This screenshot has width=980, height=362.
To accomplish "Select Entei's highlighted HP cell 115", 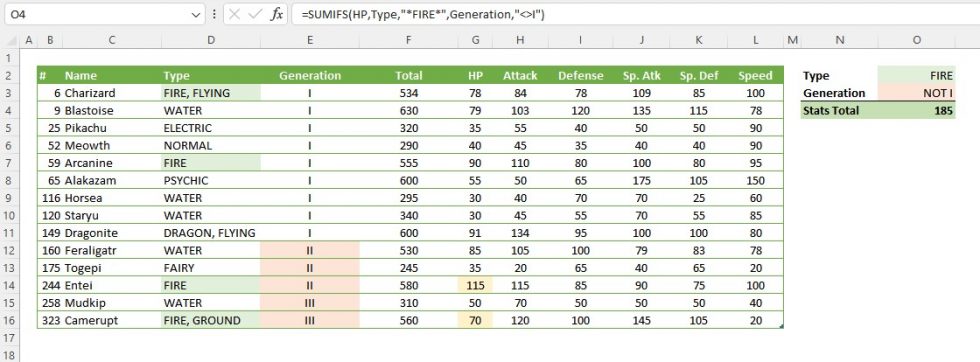I will click(476, 286).
